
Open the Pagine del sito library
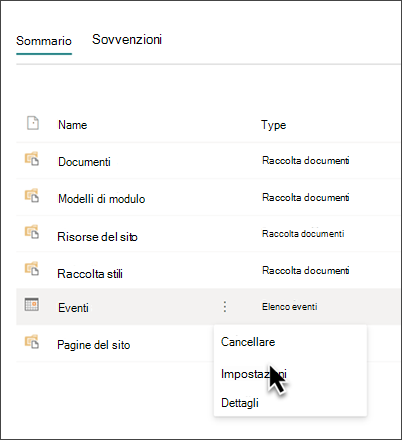point(94,345)
